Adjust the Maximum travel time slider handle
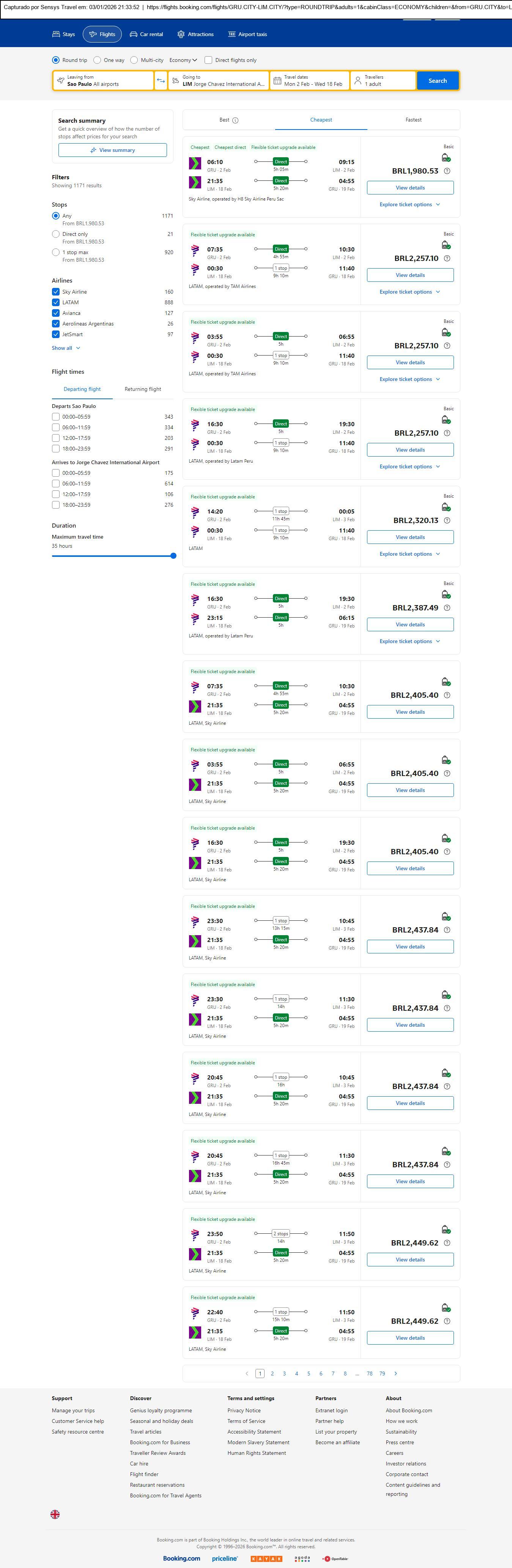 [173, 556]
